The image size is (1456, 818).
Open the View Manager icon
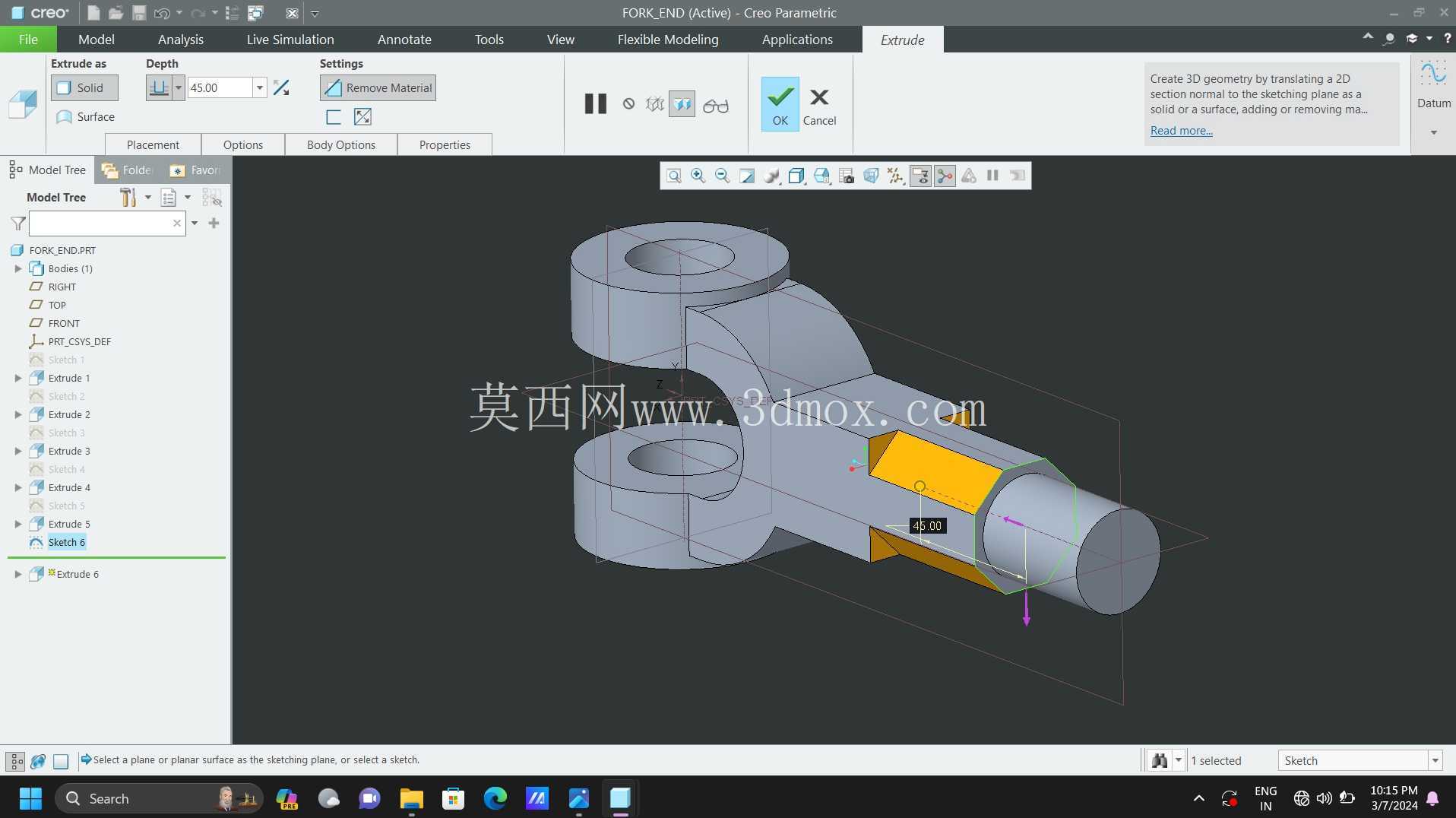click(847, 176)
